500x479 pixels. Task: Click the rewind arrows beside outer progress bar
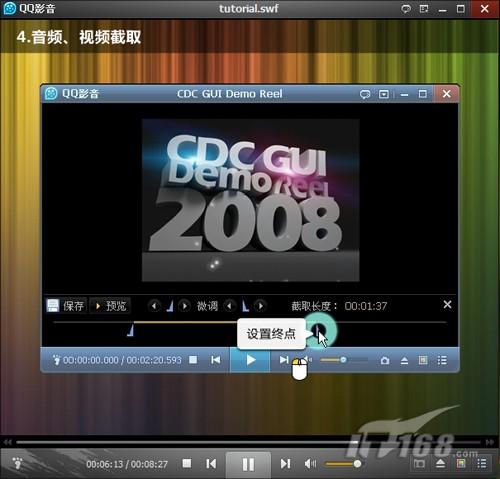tap(8, 442)
